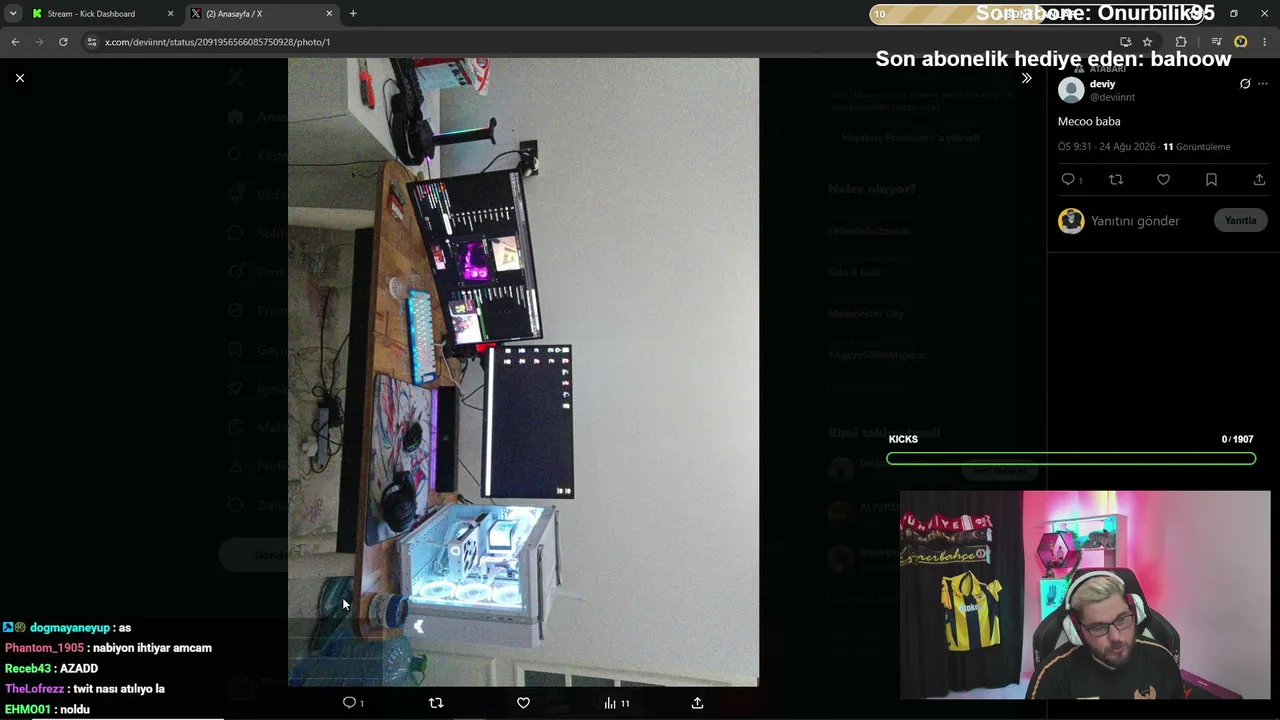Restore the browser window size
The width and height of the screenshot is (1280, 720).
click(x=1233, y=14)
